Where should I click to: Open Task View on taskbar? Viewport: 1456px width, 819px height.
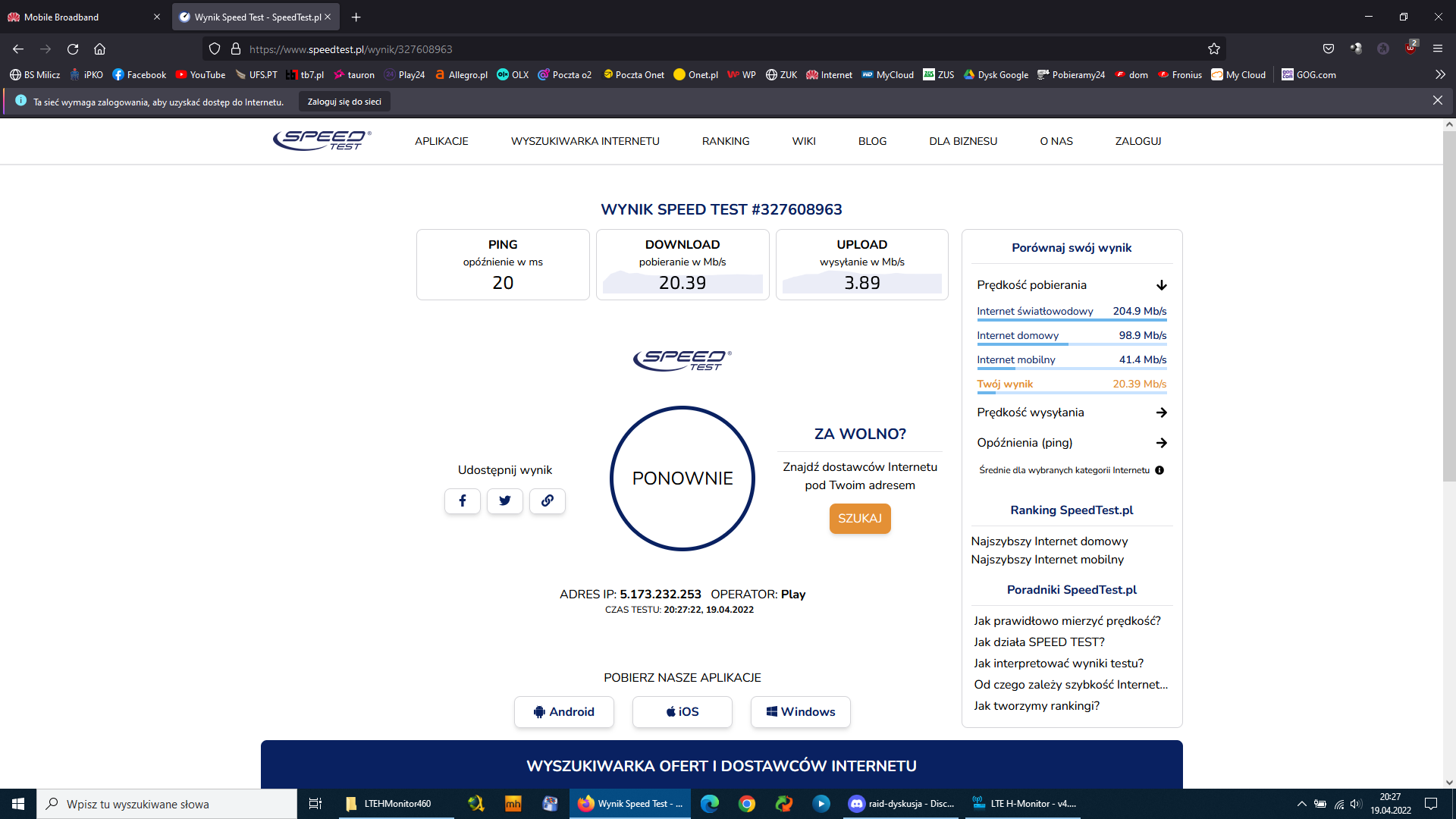click(315, 804)
